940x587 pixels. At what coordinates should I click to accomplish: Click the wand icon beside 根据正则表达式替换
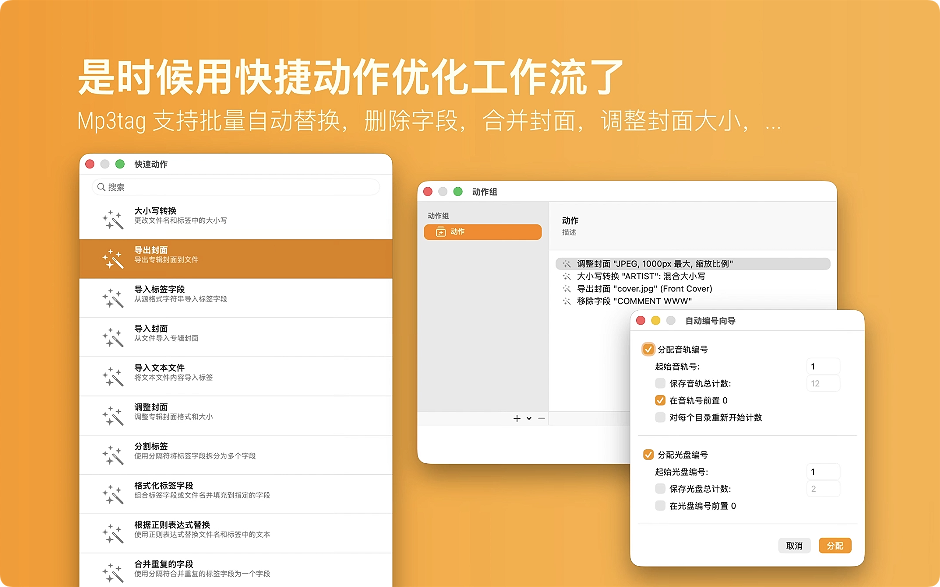tap(113, 533)
